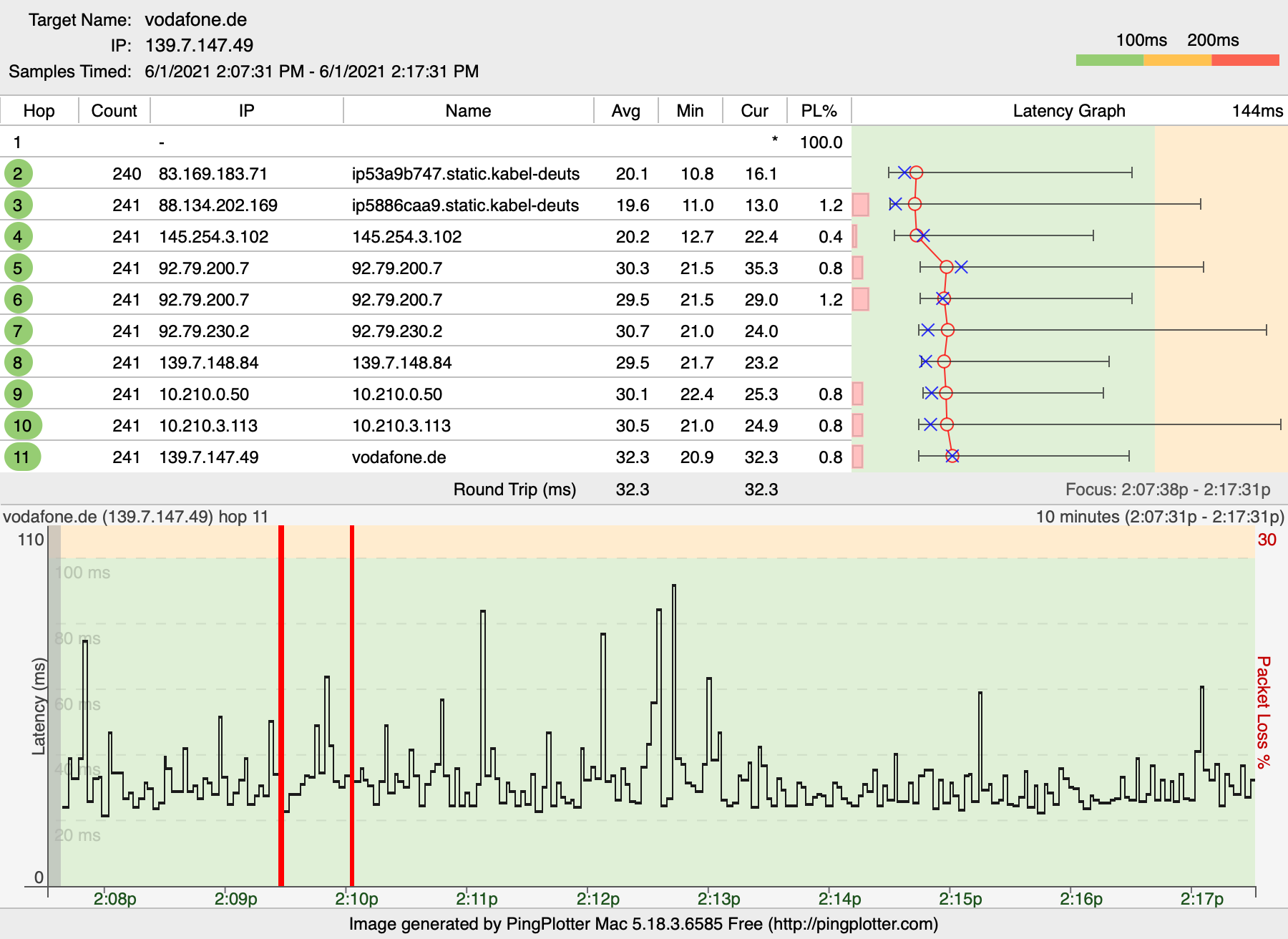Viewport: 1288px width, 939px height.
Task: Select the green hop 5 circle icon
Action: click(18, 268)
